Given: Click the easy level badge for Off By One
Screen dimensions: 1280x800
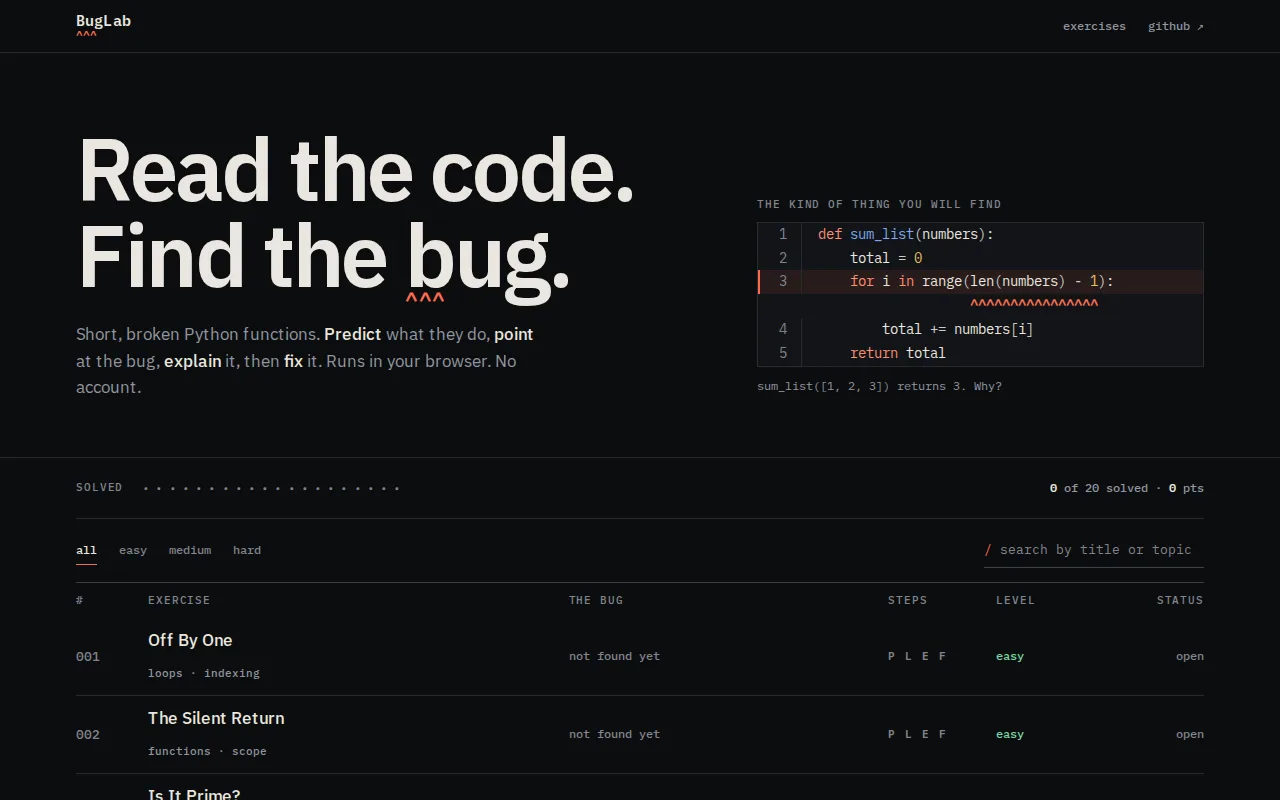Looking at the screenshot, I should pos(1010,657).
